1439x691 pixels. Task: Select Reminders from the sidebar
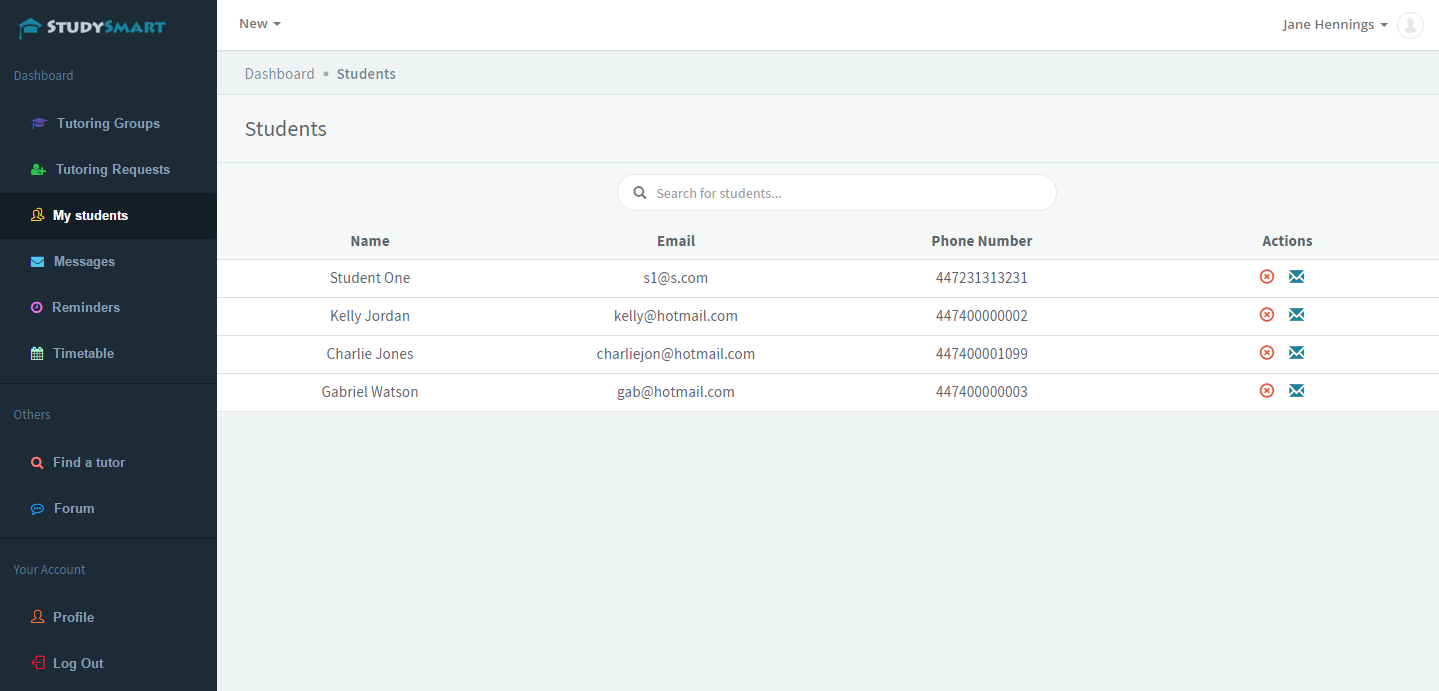click(85, 308)
